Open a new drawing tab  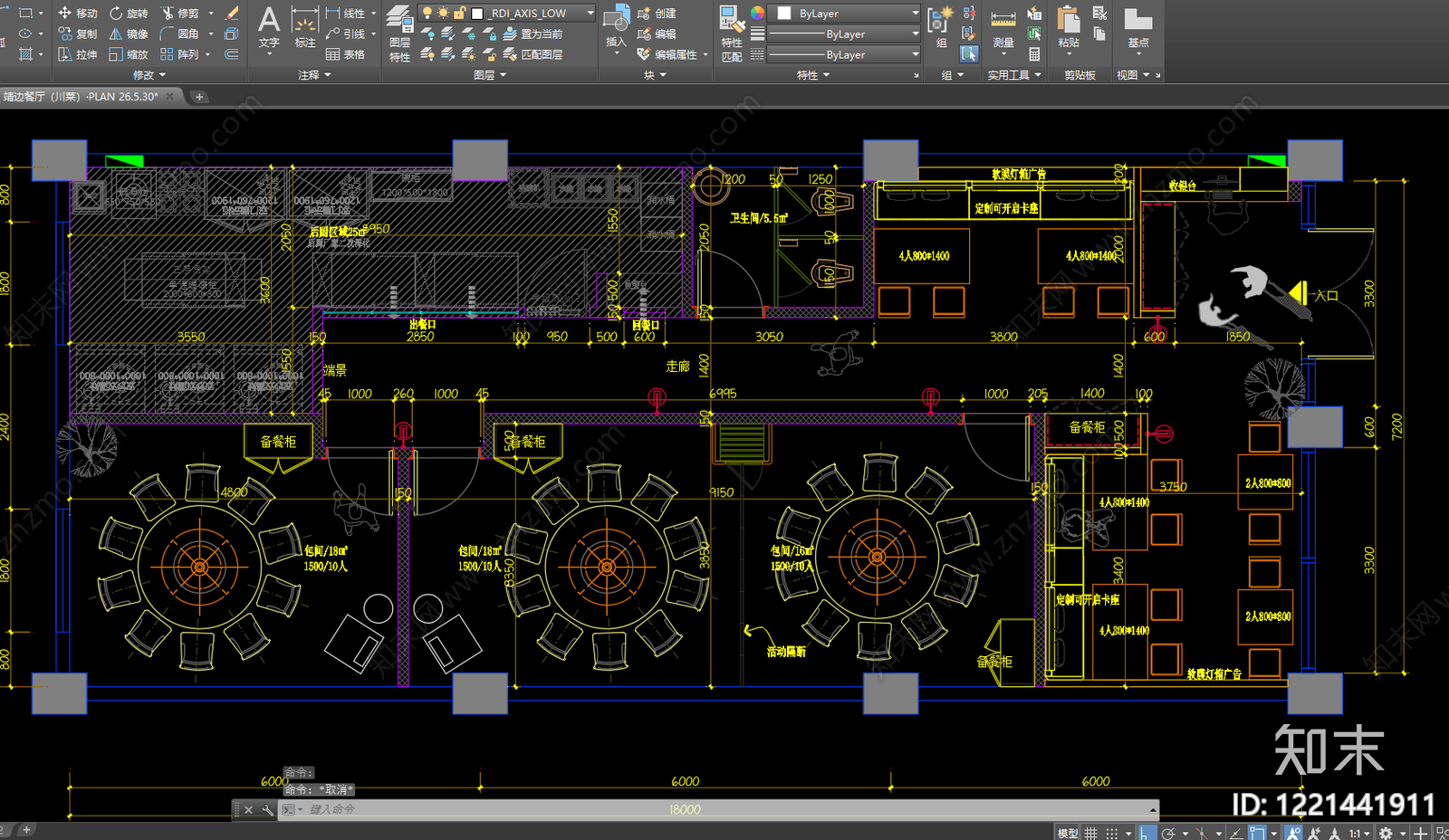coord(199,96)
